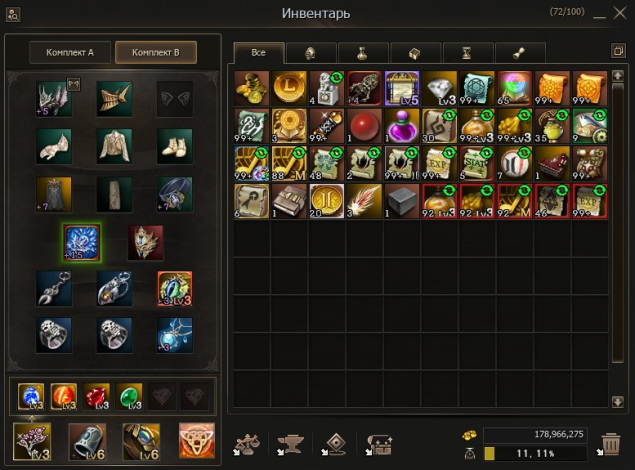Open the anvil crafting icon
This screenshot has height=470, width=635.
(x=290, y=444)
